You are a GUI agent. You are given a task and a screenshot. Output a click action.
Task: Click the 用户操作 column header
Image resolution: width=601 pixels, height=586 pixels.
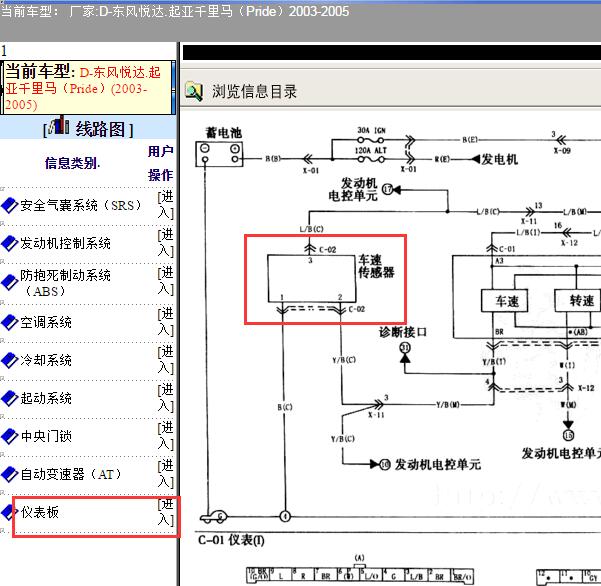tap(161, 163)
